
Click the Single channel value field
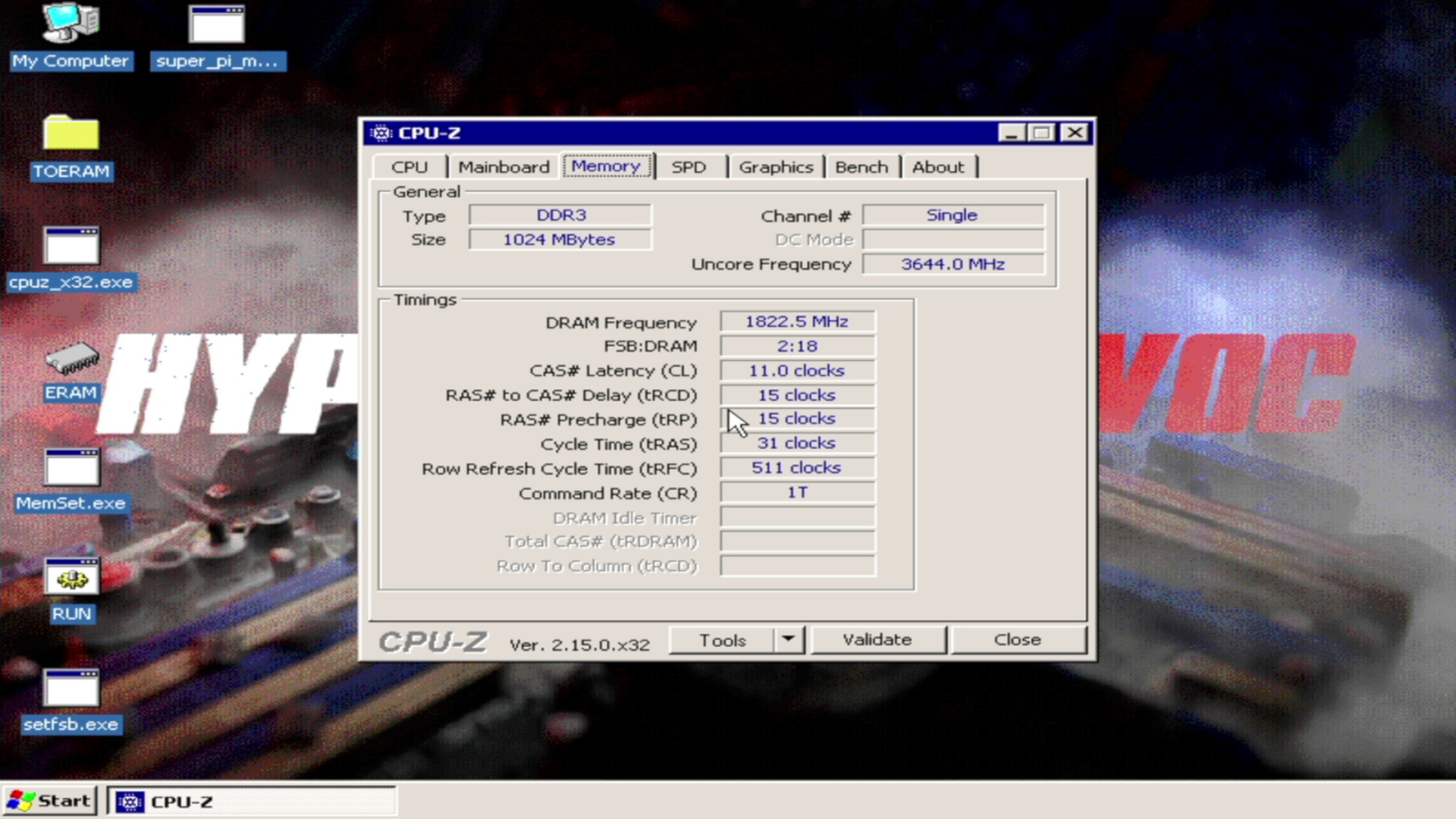[953, 215]
